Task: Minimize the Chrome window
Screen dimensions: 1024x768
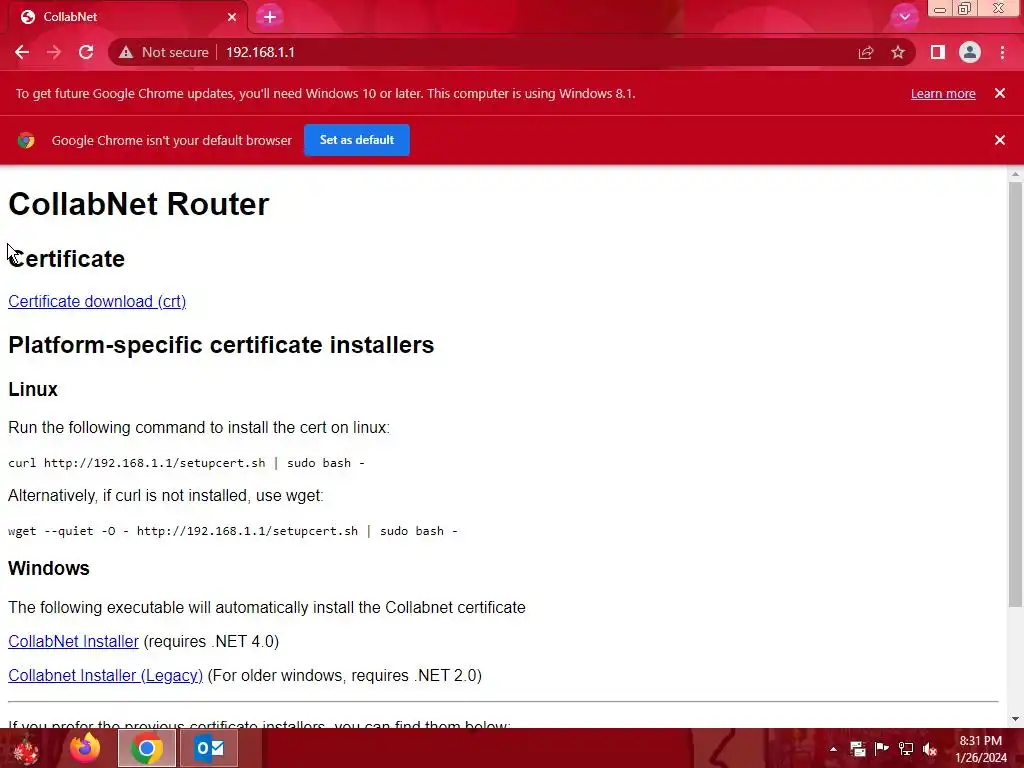Action: tap(940, 9)
